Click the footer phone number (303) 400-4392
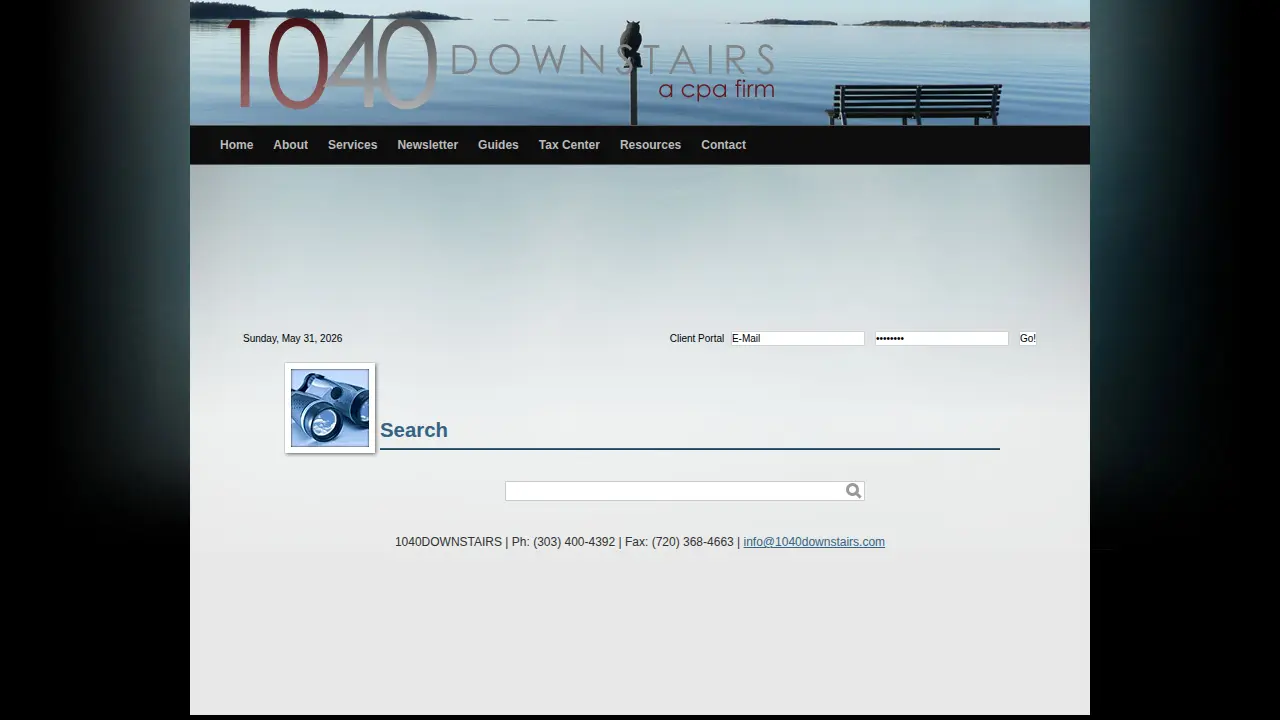Viewport: 1280px width, 720px height. click(x=574, y=542)
